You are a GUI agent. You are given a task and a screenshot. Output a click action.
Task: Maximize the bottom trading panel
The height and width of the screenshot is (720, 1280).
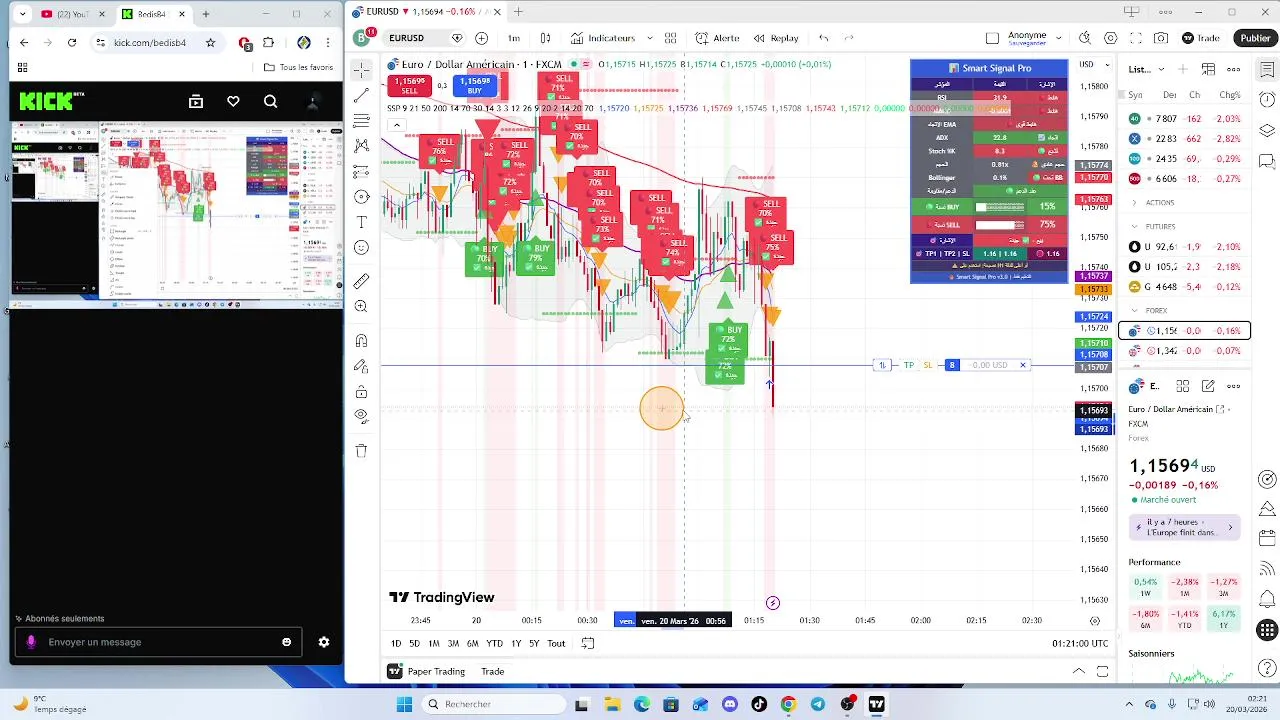(1102, 671)
